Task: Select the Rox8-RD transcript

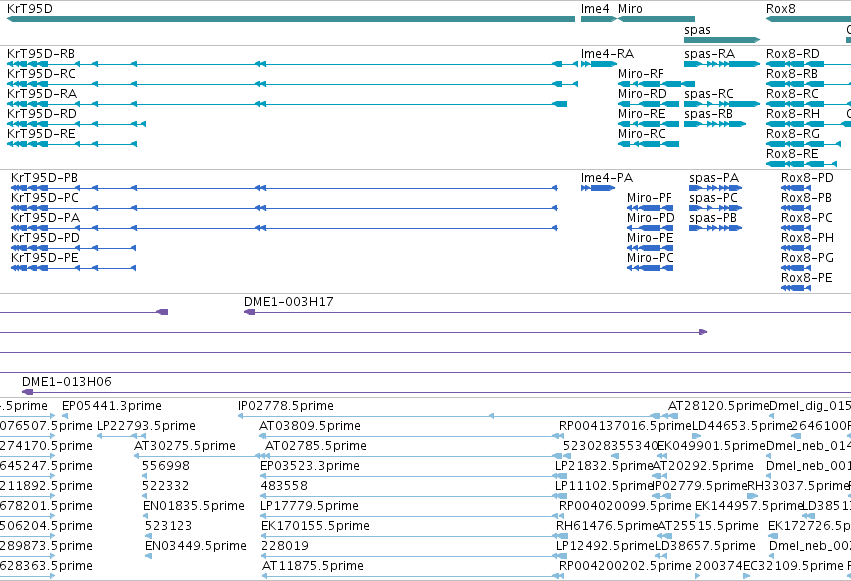Action: click(792, 54)
